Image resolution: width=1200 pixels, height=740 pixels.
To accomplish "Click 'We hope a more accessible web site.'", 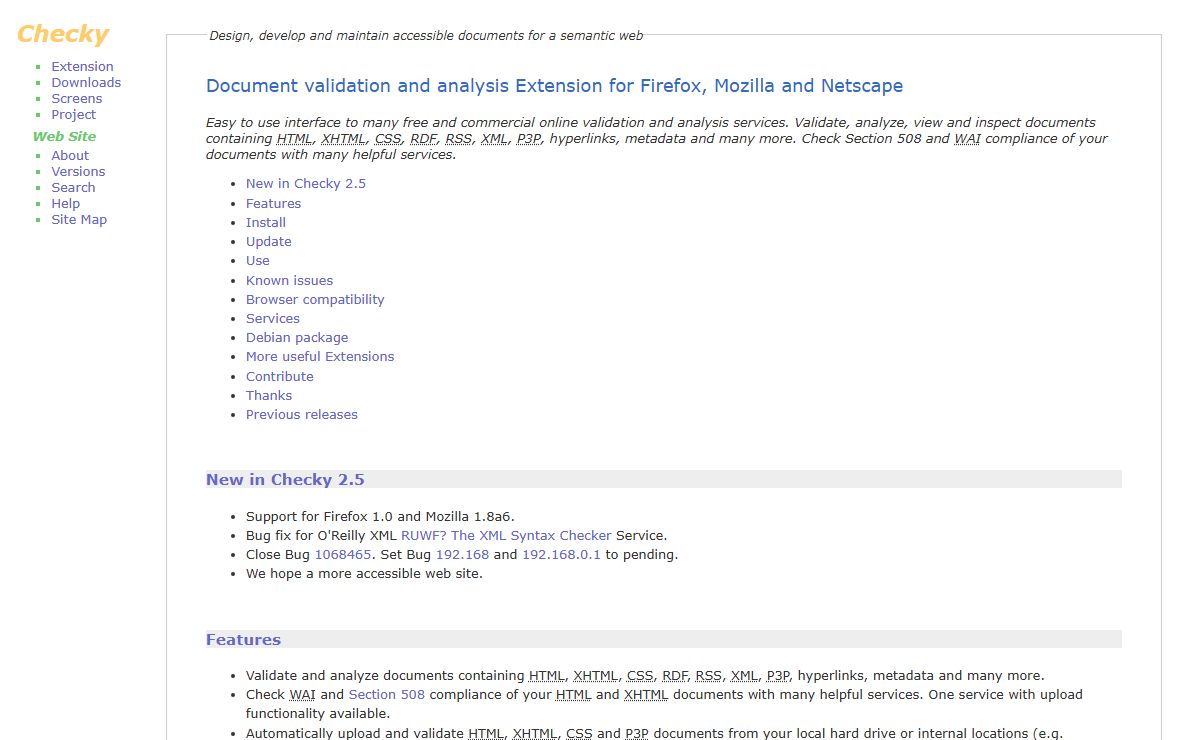I will tap(364, 574).
